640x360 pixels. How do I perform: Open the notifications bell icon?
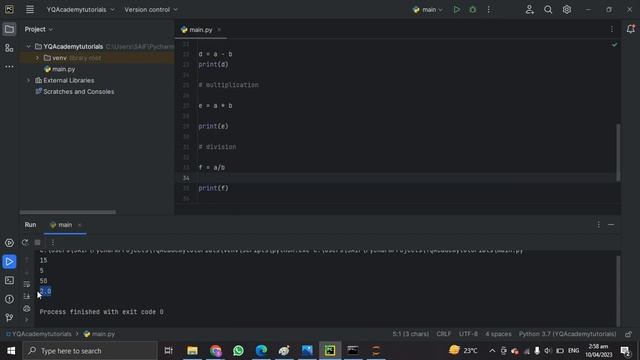[630, 29]
